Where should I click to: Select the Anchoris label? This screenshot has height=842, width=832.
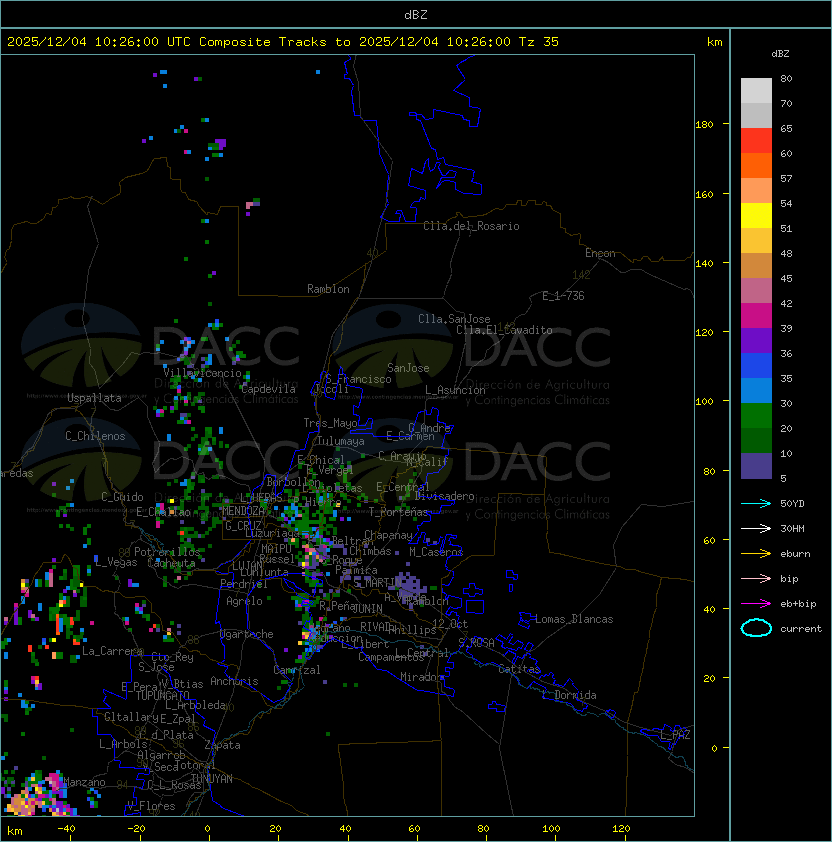coord(234,681)
